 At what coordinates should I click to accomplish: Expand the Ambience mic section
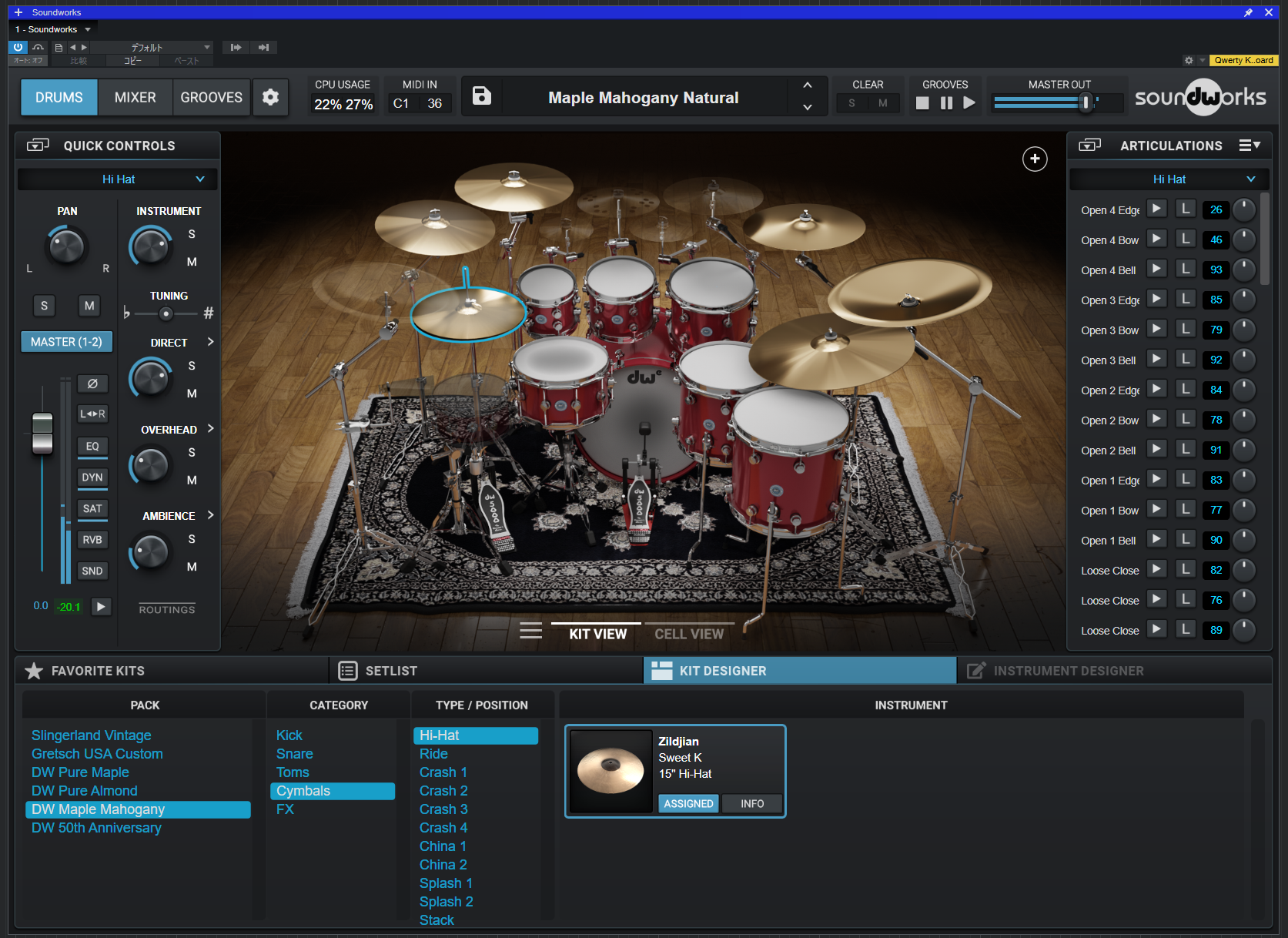[x=210, y=515]
